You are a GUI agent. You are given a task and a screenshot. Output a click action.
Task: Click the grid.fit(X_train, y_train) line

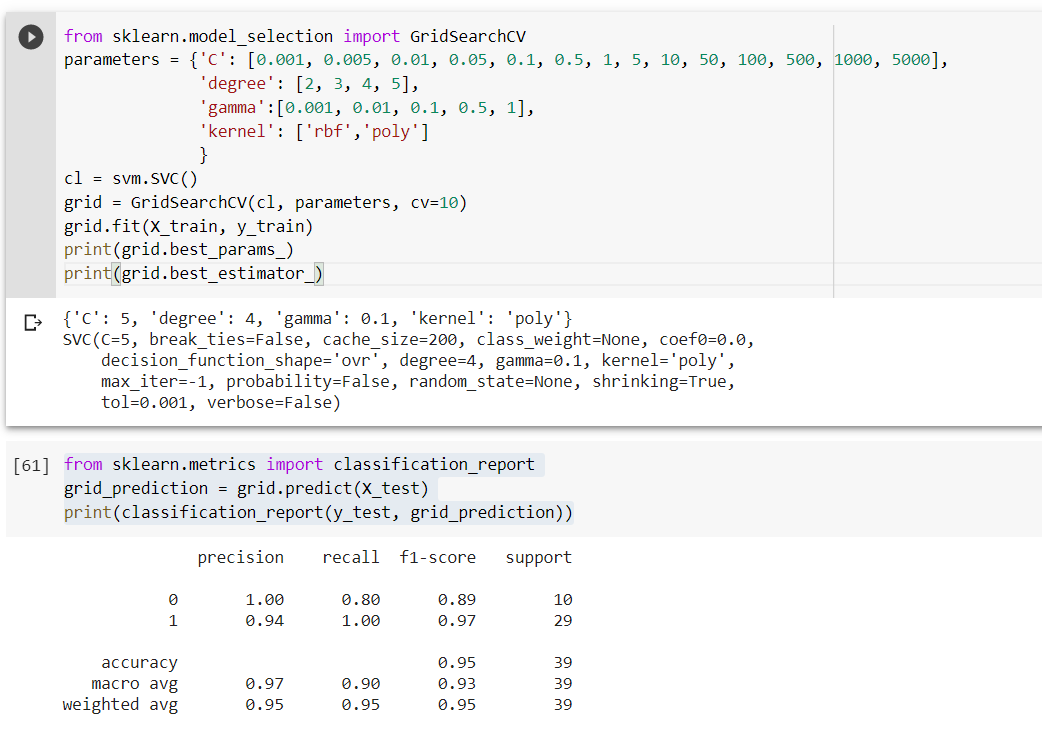click(x=189, y=227)
